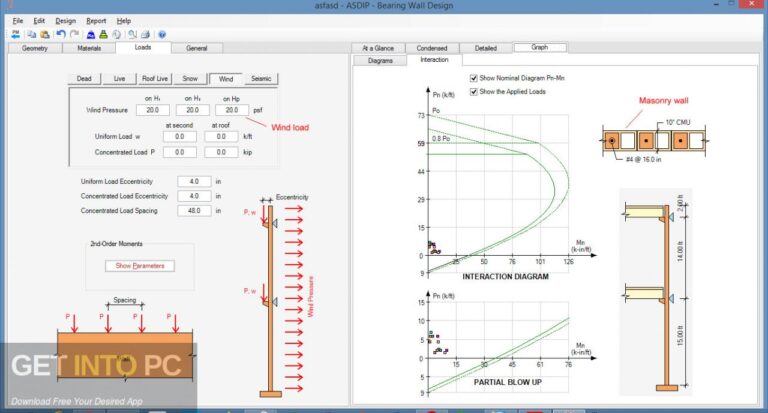Click the 2nd-Order Moments group label
This screenshot has height=413, width=768.
point(117,243)
